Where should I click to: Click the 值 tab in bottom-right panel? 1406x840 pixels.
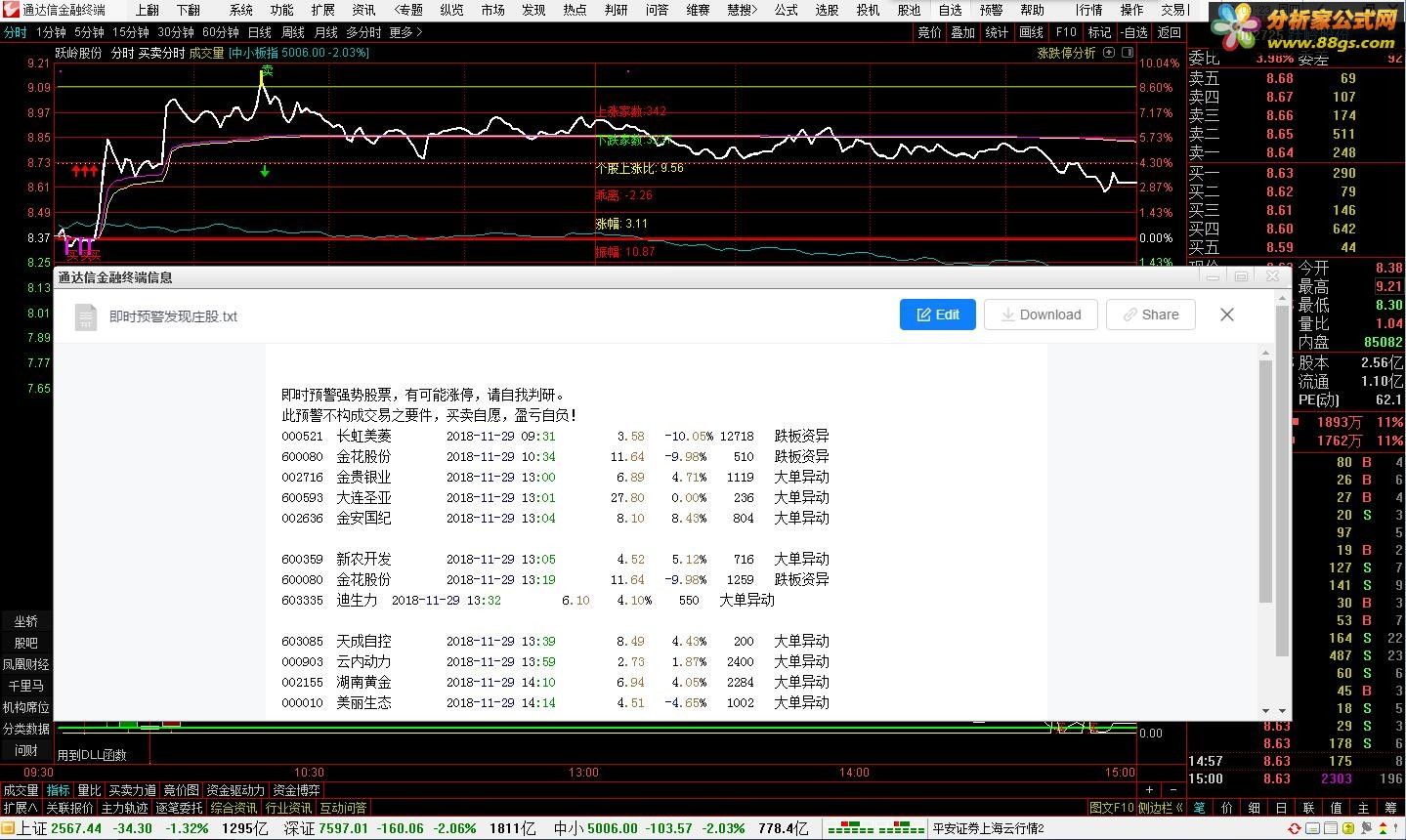[1336, 808]
